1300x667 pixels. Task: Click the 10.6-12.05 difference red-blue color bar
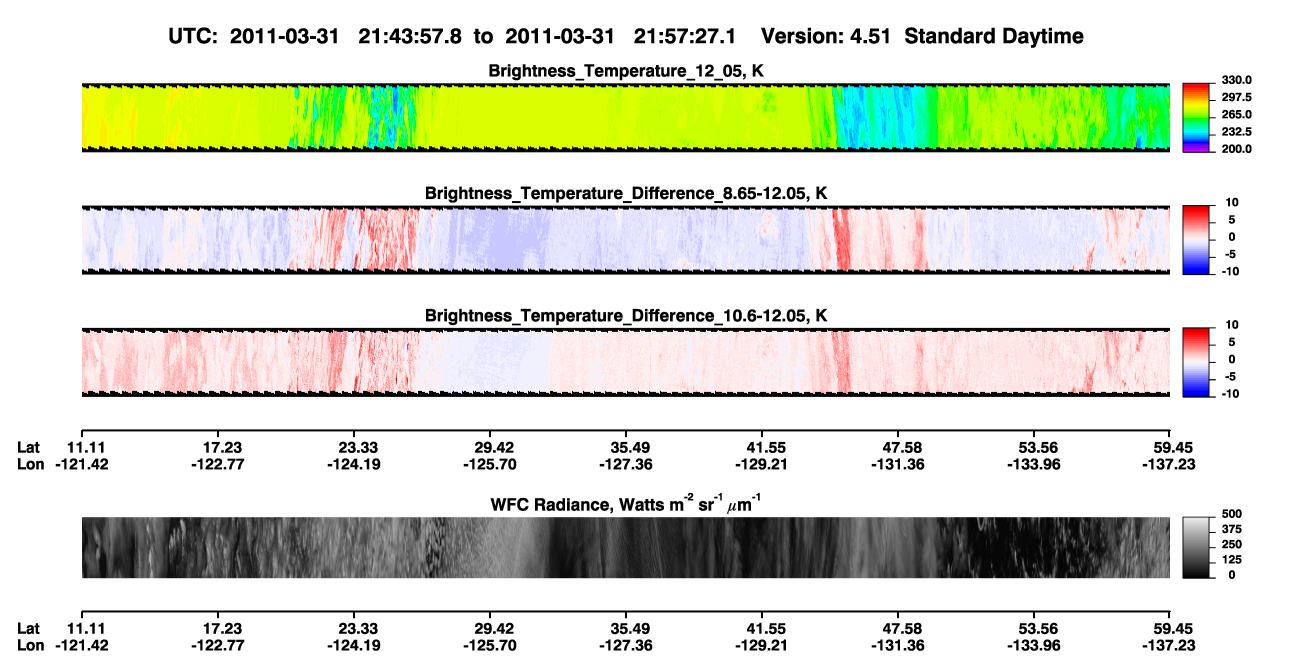point(1196,360)
